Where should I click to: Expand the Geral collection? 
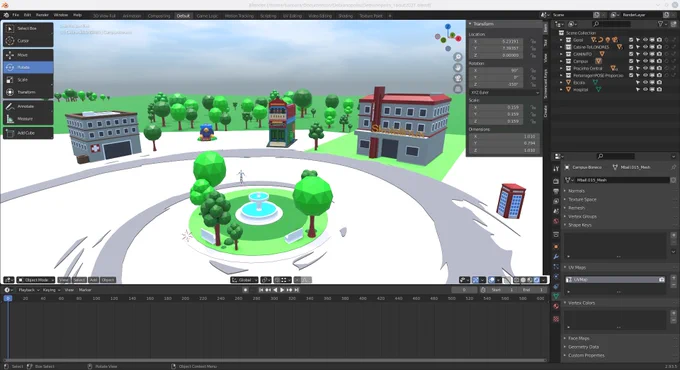(x=561, y=40)
